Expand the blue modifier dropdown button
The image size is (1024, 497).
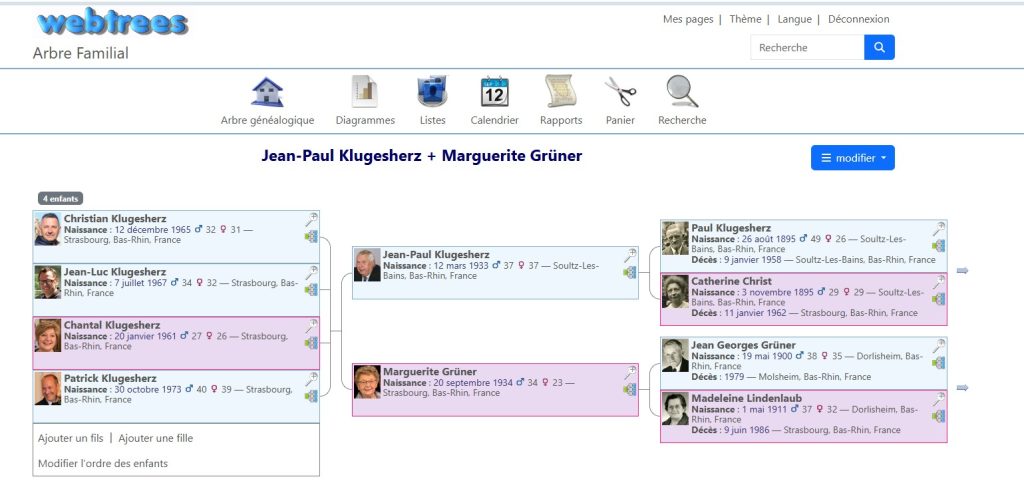pyautogui.click(x=852, y=158)
